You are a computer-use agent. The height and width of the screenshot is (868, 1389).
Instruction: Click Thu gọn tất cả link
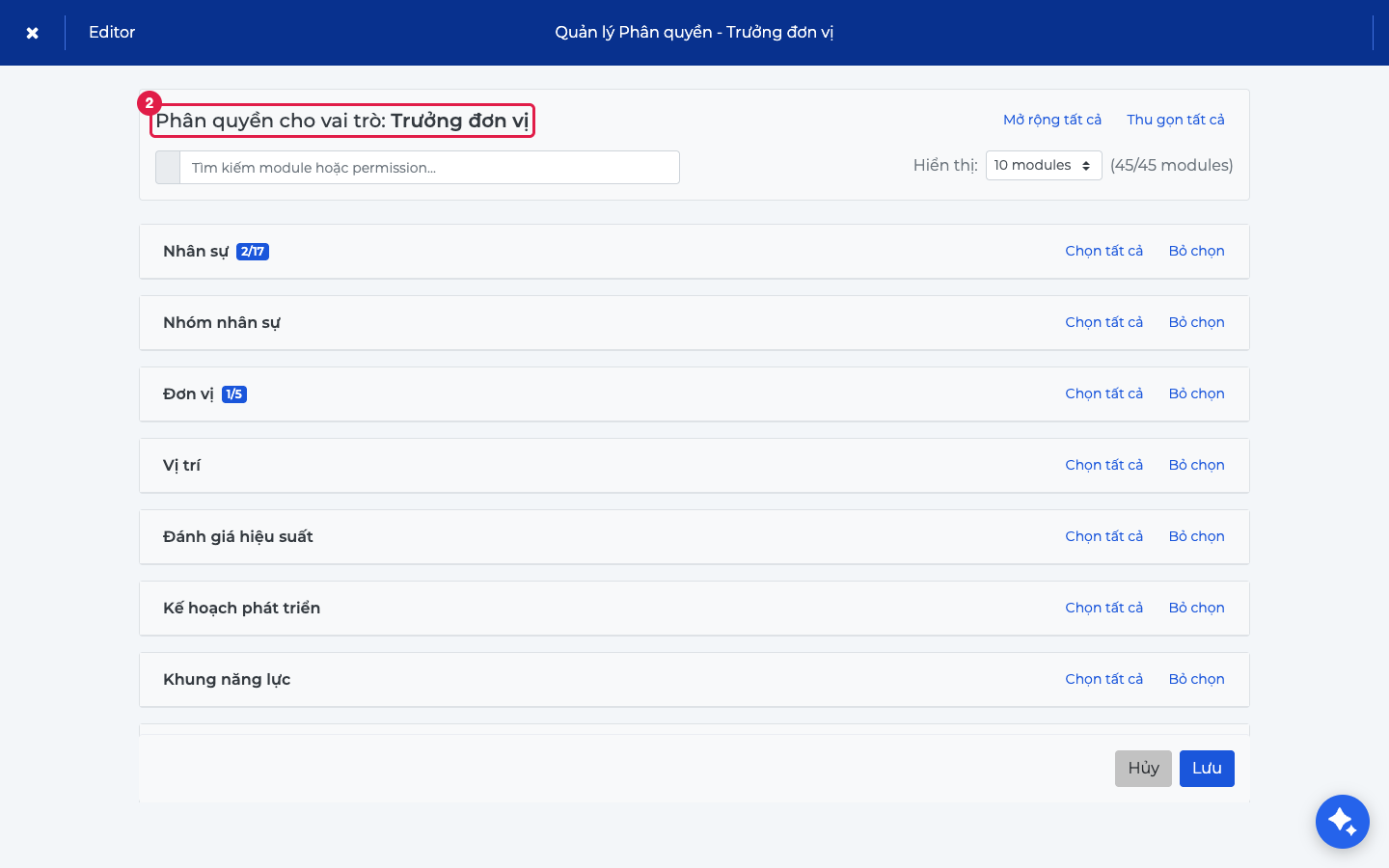point(1176,120)
